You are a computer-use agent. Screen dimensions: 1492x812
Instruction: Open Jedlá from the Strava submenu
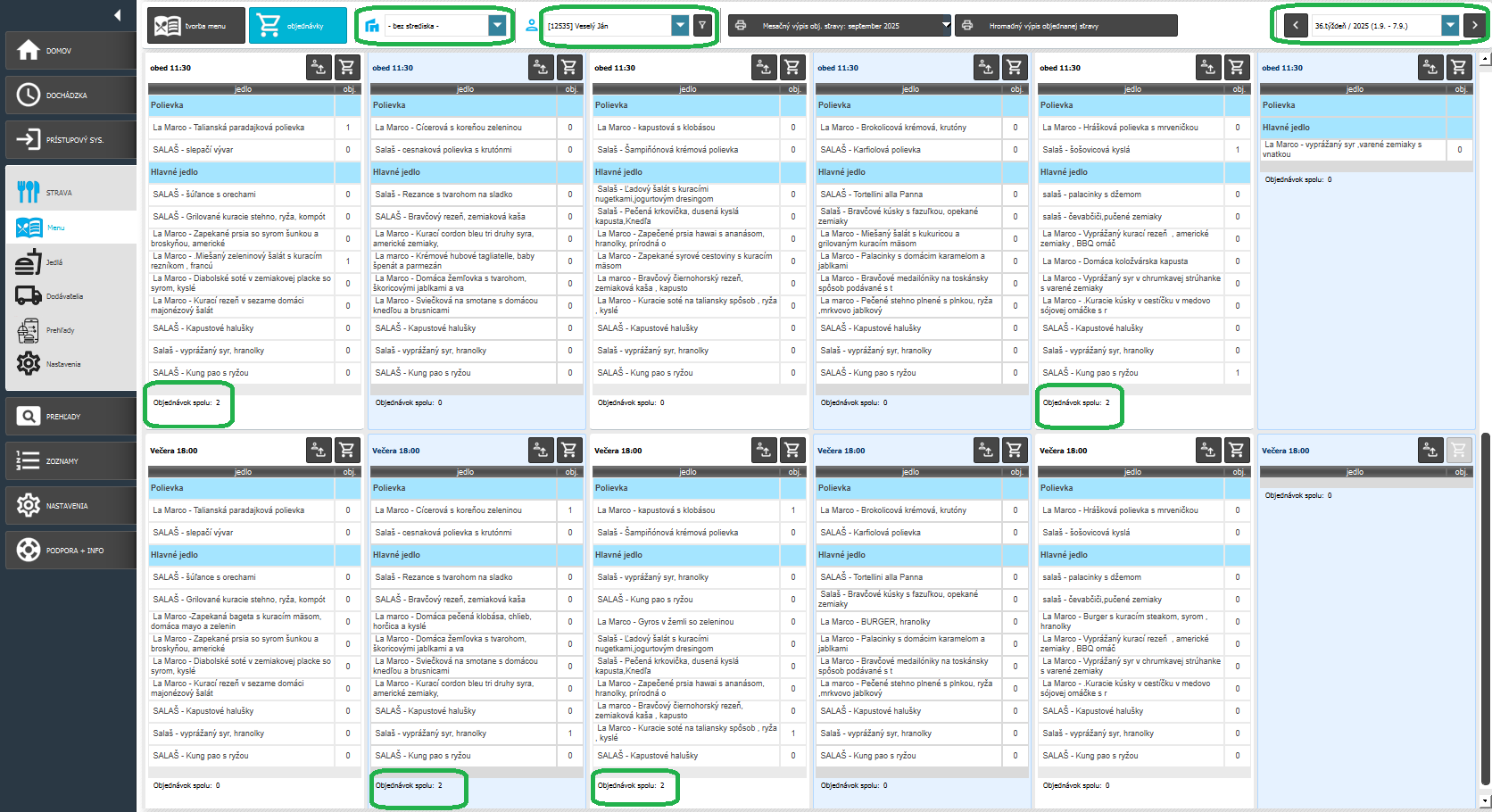click(x=54, y=262)
